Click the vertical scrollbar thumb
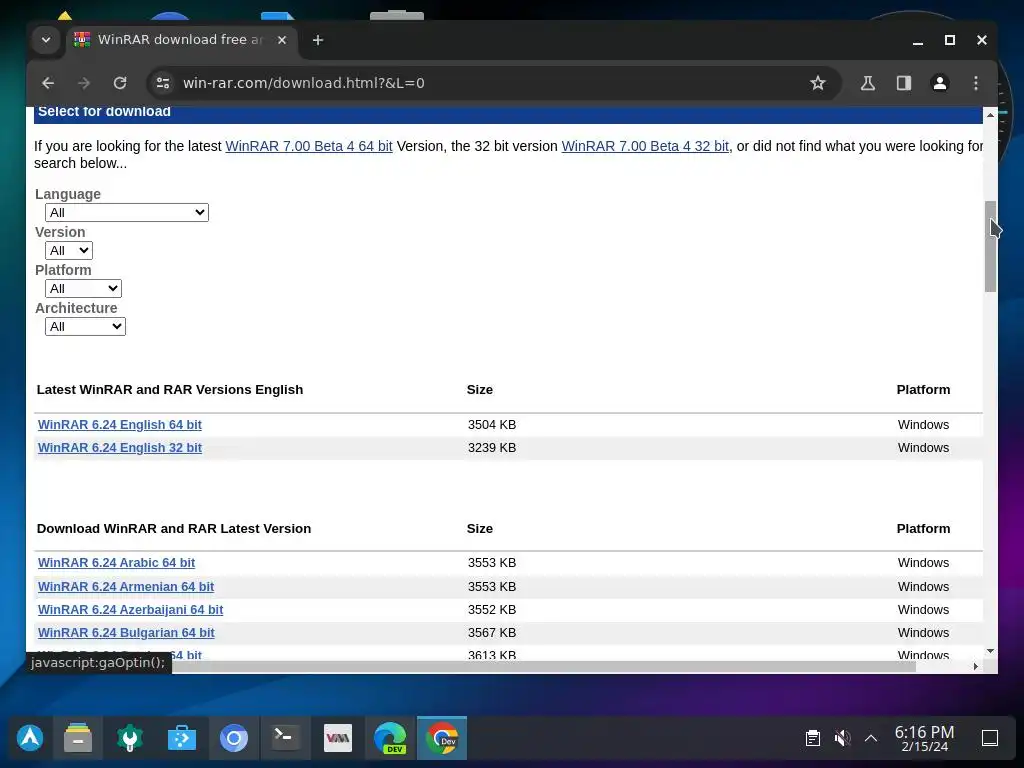 [990, 246]
